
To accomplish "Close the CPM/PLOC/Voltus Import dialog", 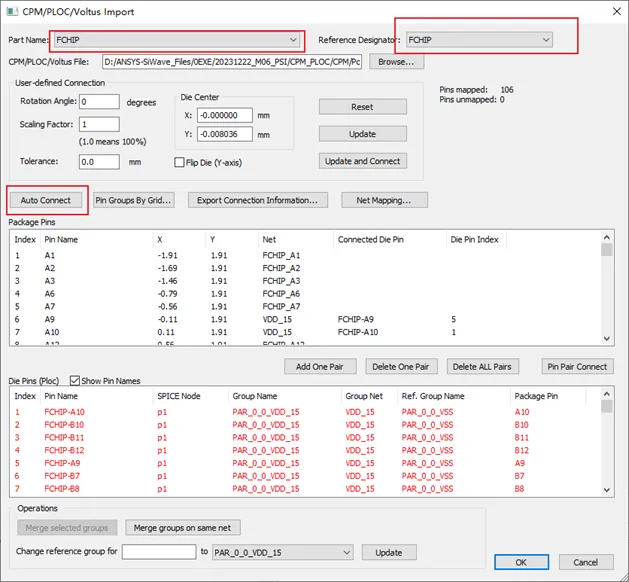I will click(x=617, y=11).
